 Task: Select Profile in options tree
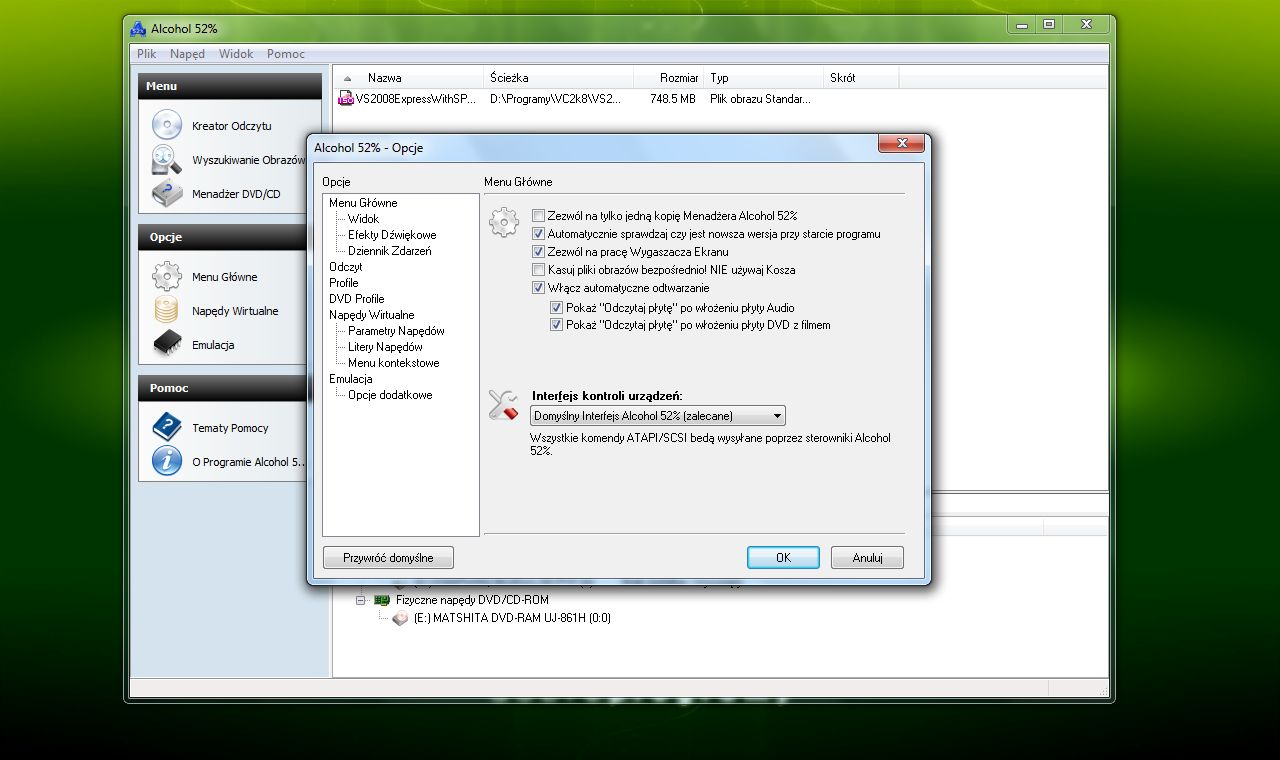point(343,283)
